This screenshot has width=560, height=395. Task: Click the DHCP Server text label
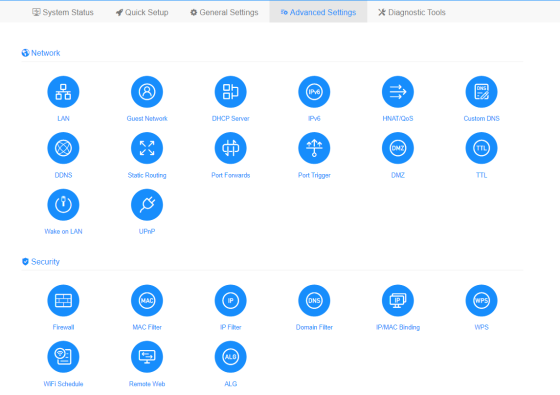[230, 119]
